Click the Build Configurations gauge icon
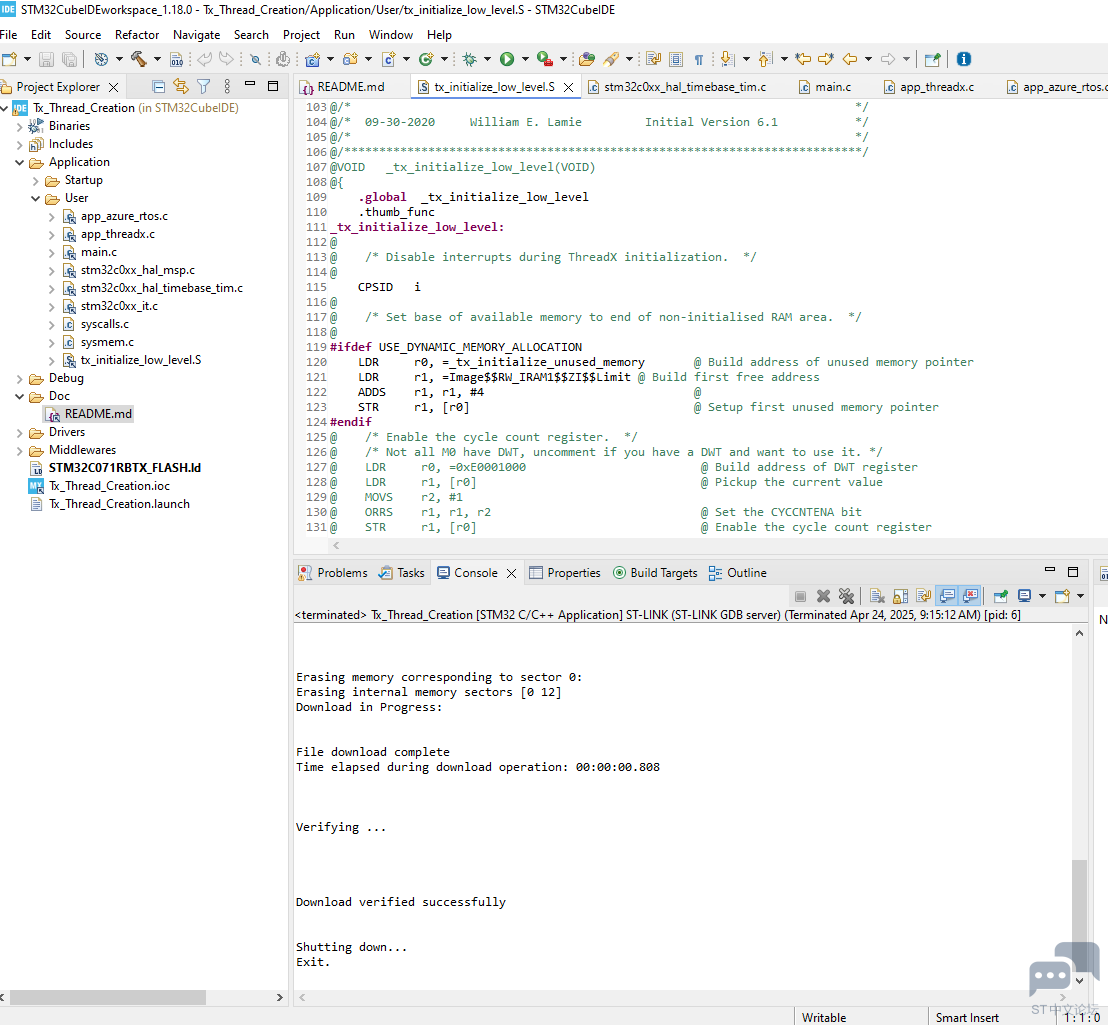 click(x=101, y=59)
